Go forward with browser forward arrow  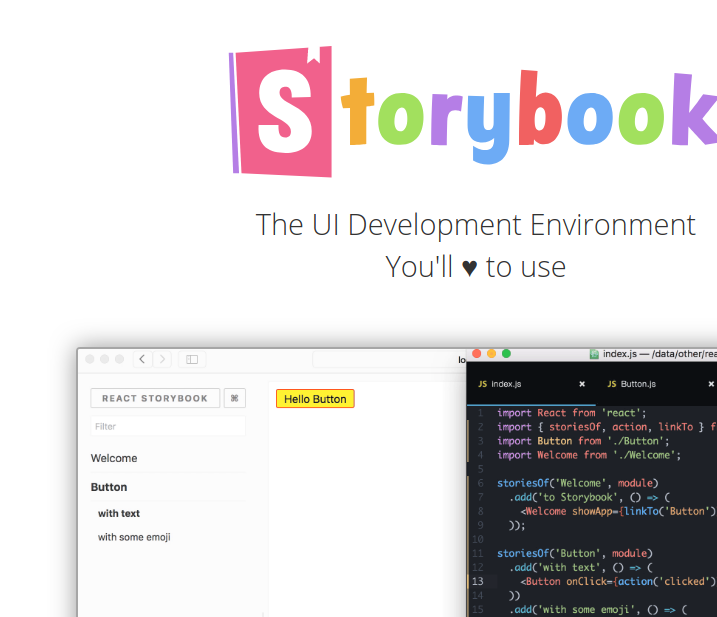[x=162, y=359]
